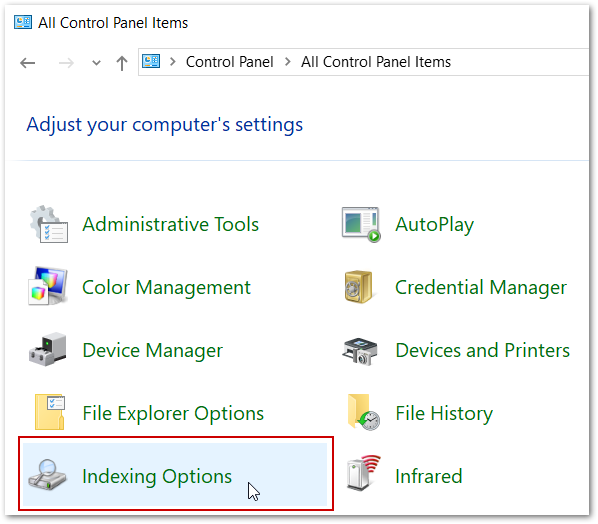The image size is (598, 524).
Task: Open the File Explorer Options link
Action: pos(173,414)
